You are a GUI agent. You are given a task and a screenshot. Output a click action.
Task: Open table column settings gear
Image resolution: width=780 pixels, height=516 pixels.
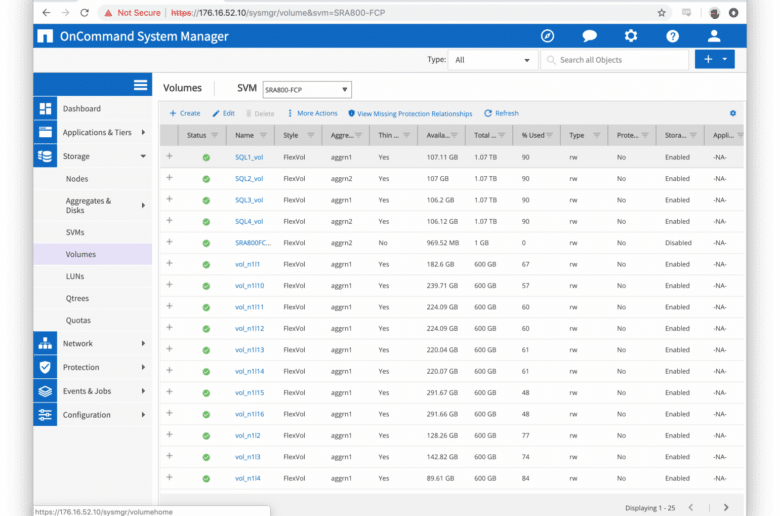click(x=732, y=113)
